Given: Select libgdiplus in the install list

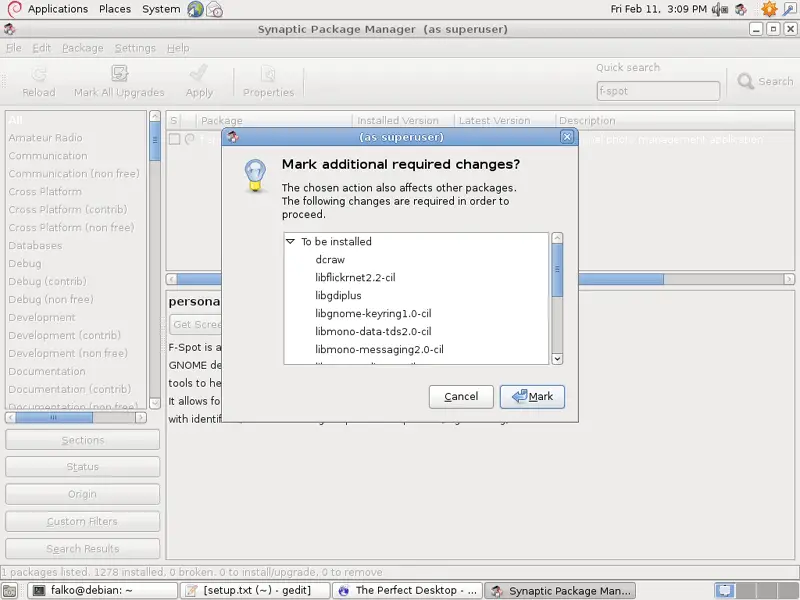Looking at the screenshot, I should [x=338, y=295].
